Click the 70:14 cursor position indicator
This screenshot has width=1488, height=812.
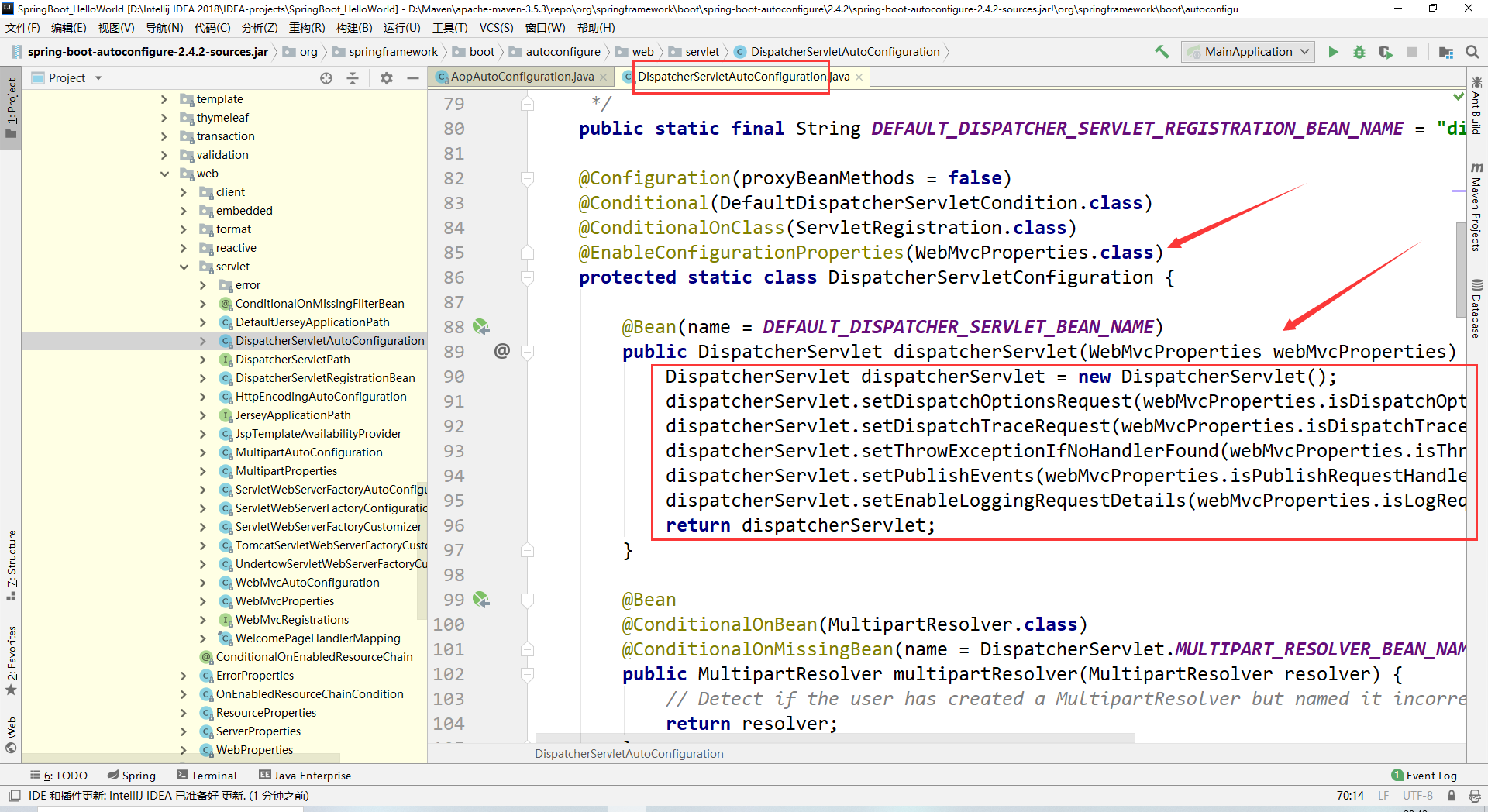tap(1350, 796)
